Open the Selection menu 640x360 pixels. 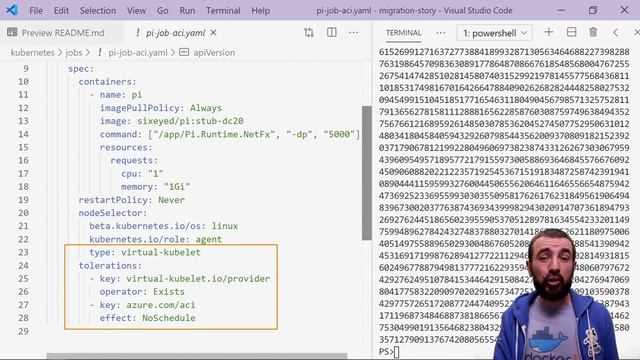coord(98,11)
